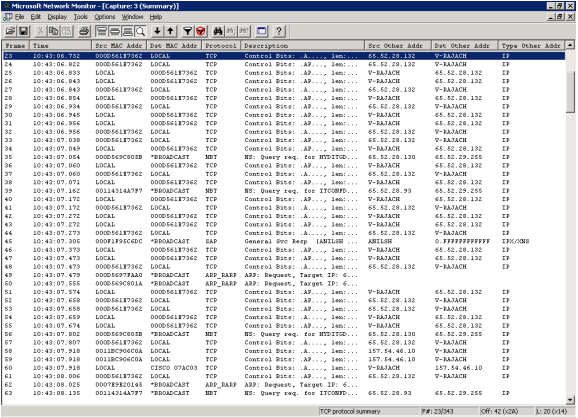Go to previous frame with up arrow
The width and height of the screenshot is (578, 418).
point(170,31)
